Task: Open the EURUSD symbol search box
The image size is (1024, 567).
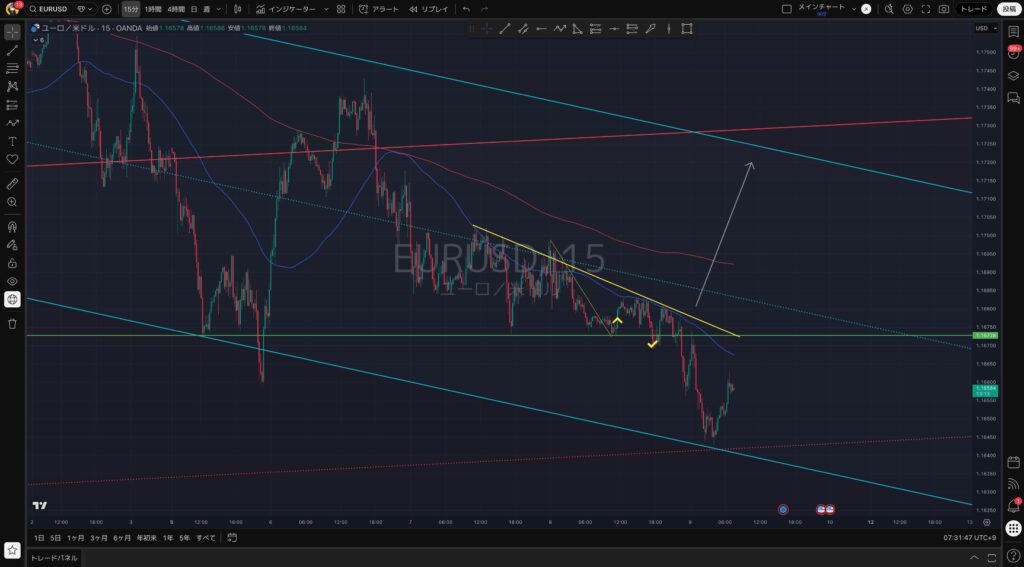Action: tap(49, 9)
